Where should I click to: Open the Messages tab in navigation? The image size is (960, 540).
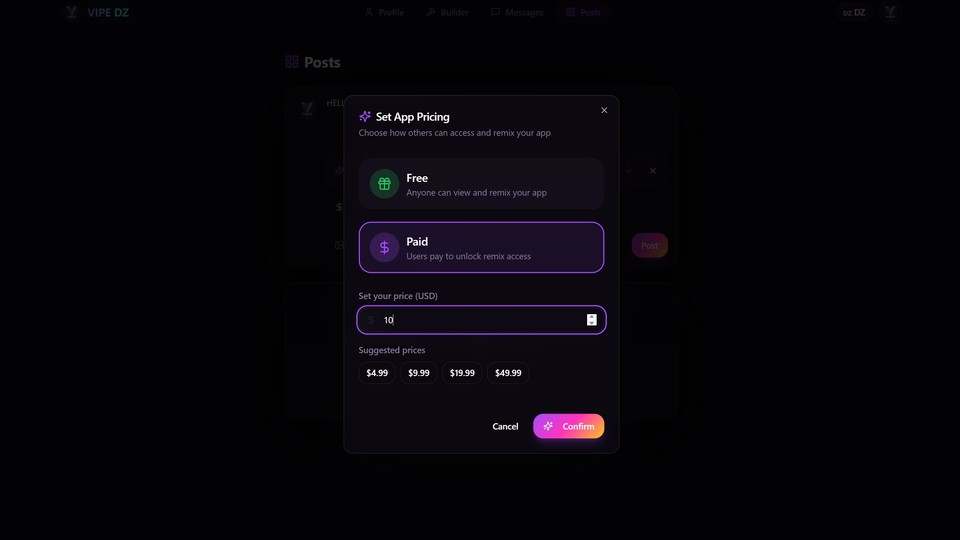(x=517, y=12)
